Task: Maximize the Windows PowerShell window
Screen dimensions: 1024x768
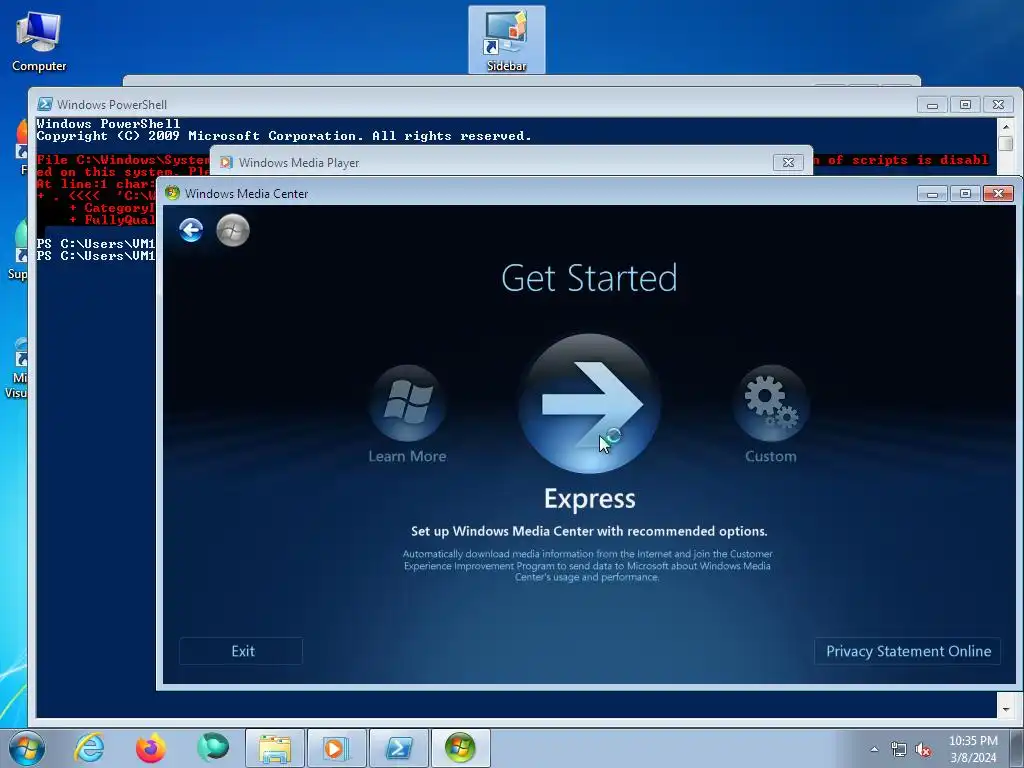Action: [965, 104]
